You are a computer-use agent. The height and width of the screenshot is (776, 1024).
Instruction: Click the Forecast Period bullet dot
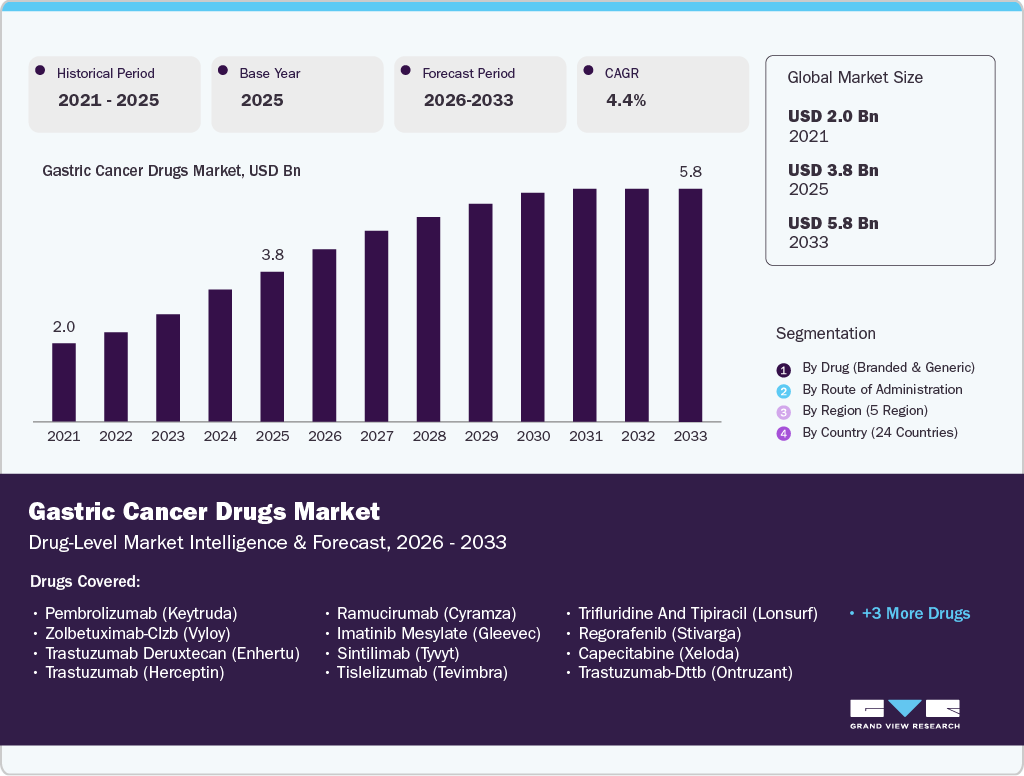tap(406, 71)
